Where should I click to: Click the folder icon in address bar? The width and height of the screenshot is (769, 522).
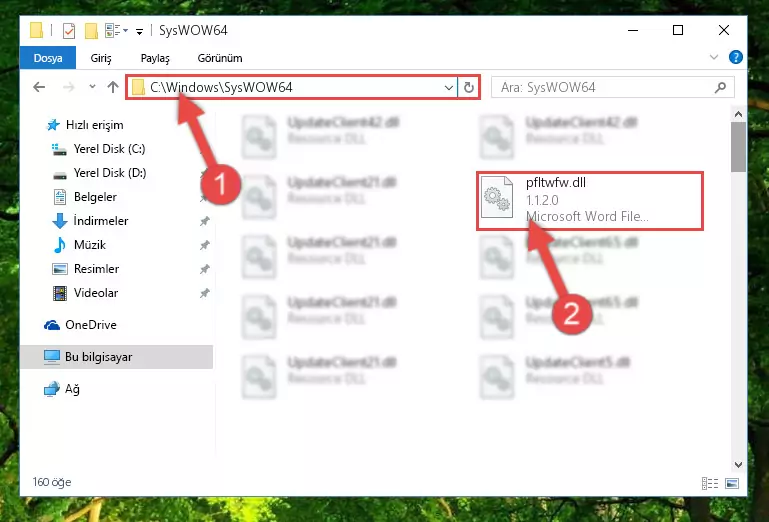(139, 87)
